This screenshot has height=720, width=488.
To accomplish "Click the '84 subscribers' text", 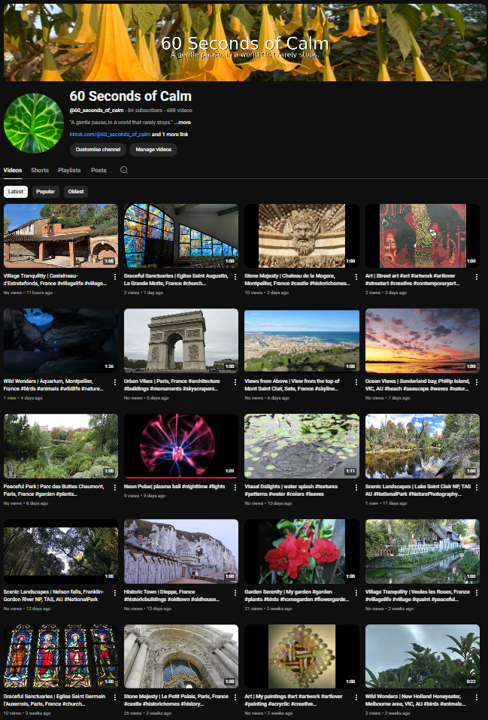I will pyautogui.click(x=145, y=110).
